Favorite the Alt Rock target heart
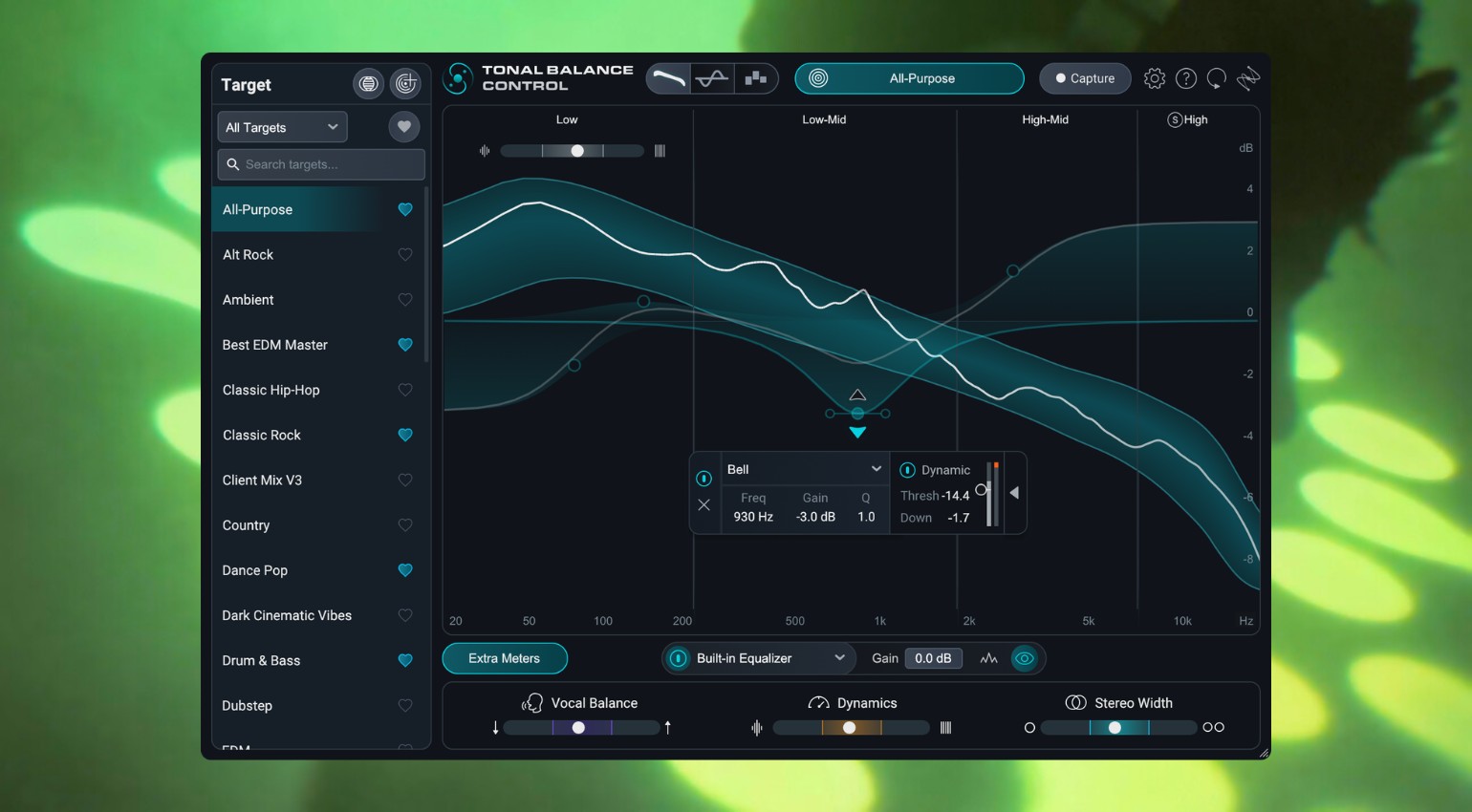Image resolution: width=1472 pixels, height=812 pixels. pyautogui.click(x=405, y=254)
